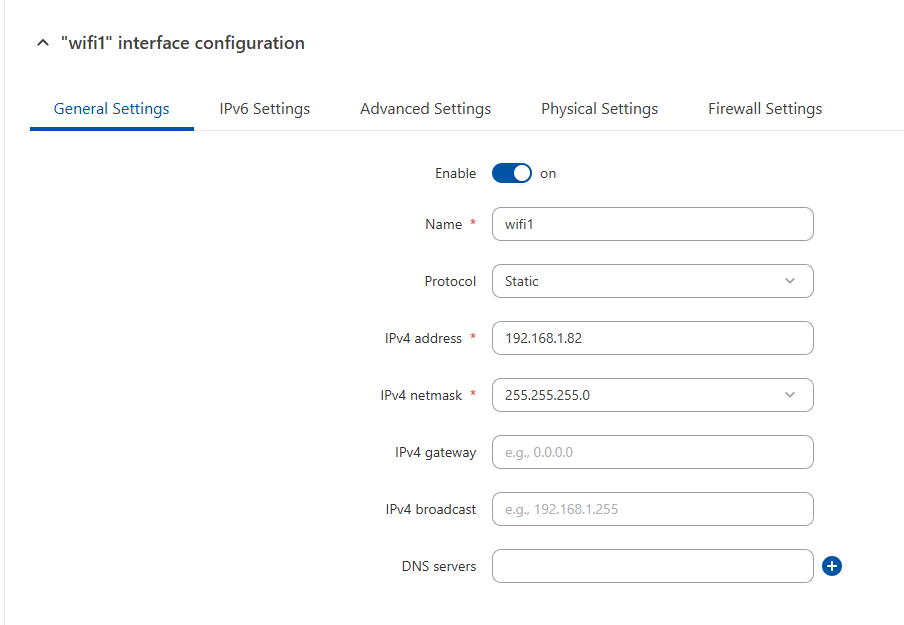
Task: Click the "Protocol" field label
Action: (450, 281)
